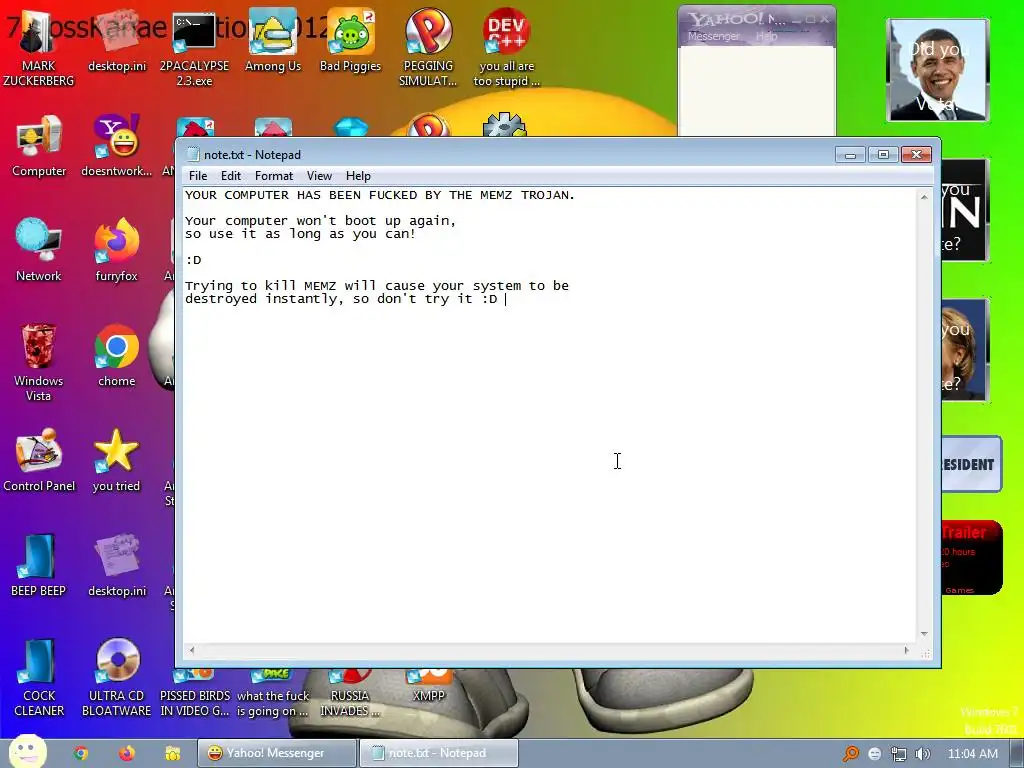Open the Network desktop icon

(39, 251)
